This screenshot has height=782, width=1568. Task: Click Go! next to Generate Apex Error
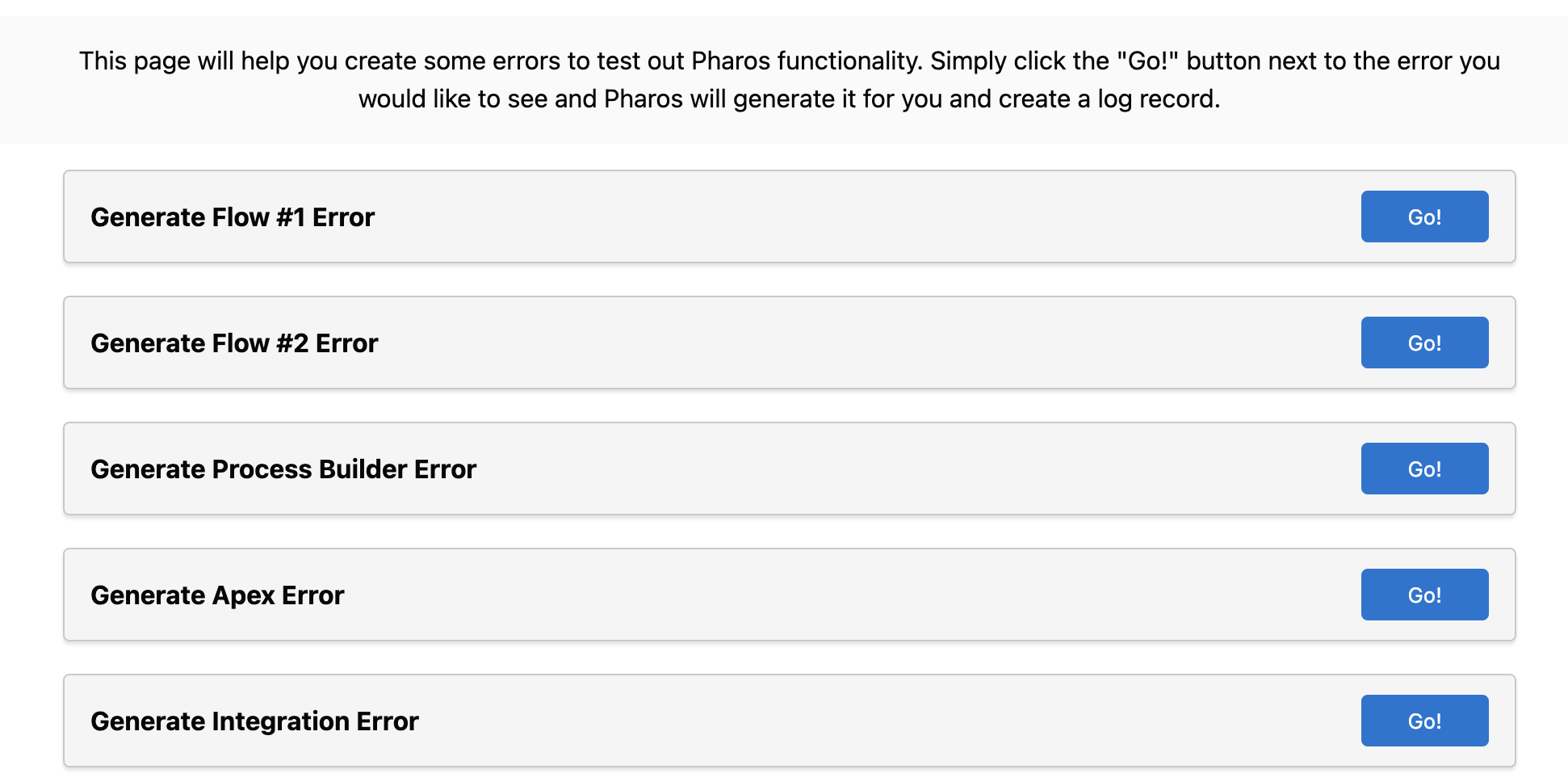click(x=1424, y=595)
